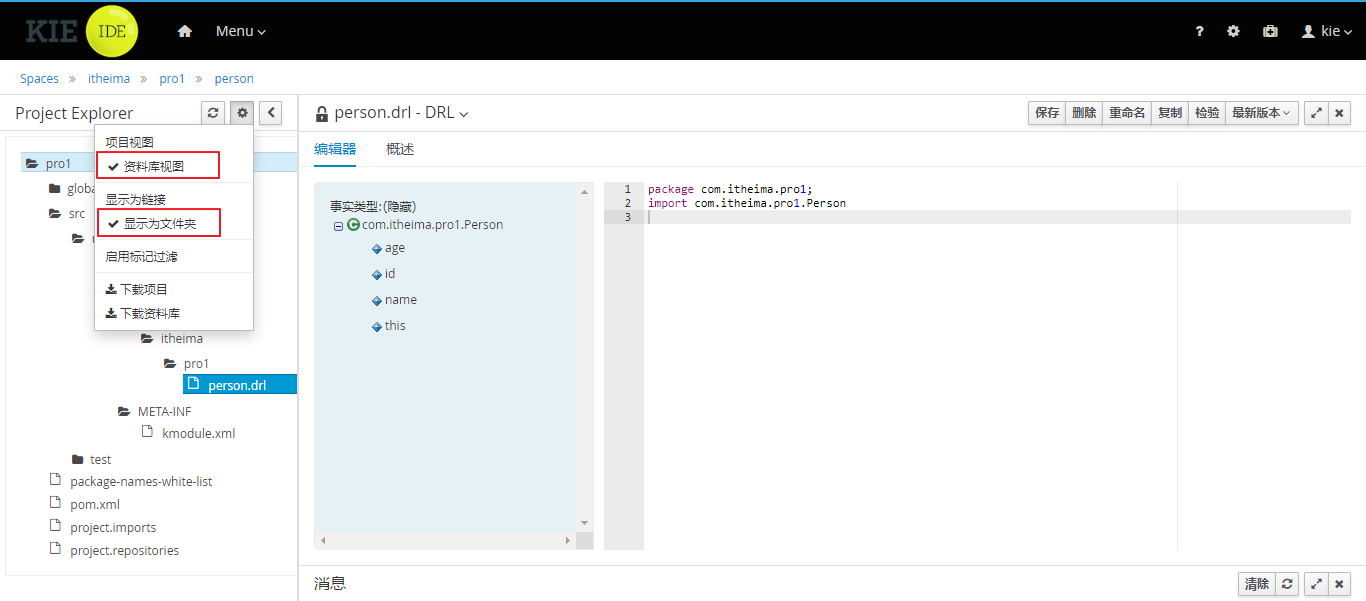Open the Menu dropdown in header

(x=240, y=31)
